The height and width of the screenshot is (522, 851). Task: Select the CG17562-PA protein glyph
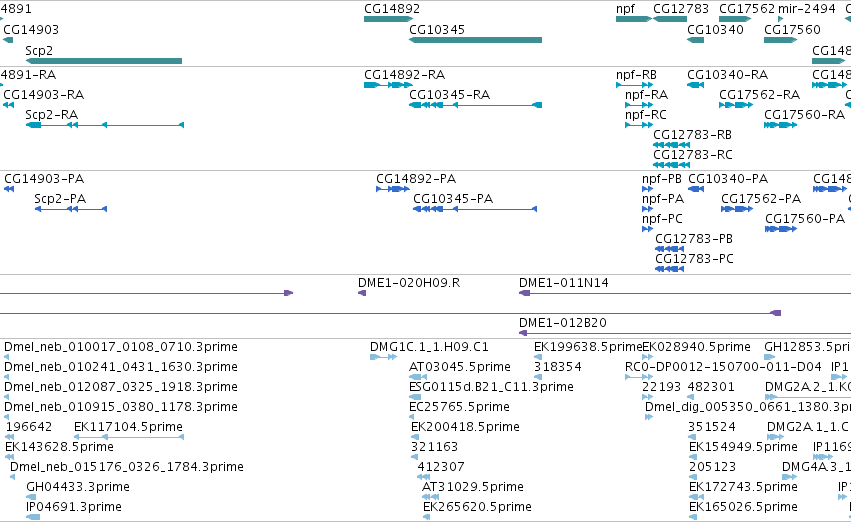(x=737, y=209)
